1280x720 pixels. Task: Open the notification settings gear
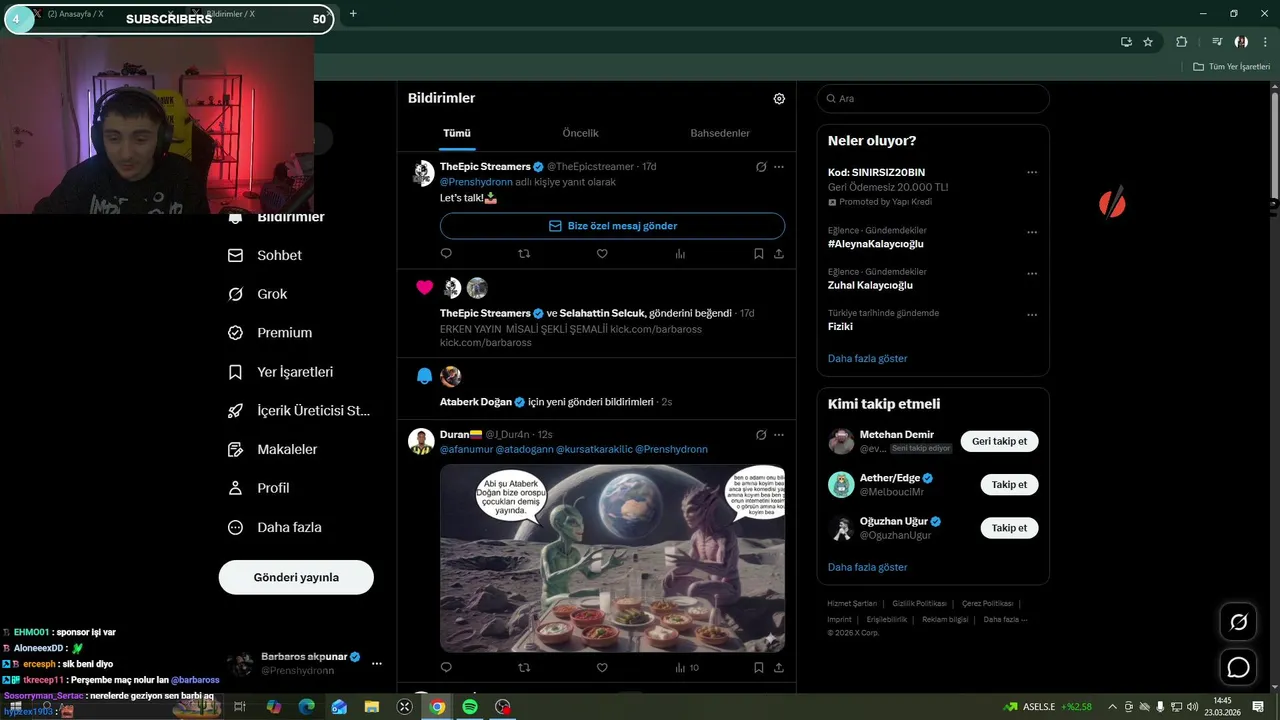coord(779,99)
